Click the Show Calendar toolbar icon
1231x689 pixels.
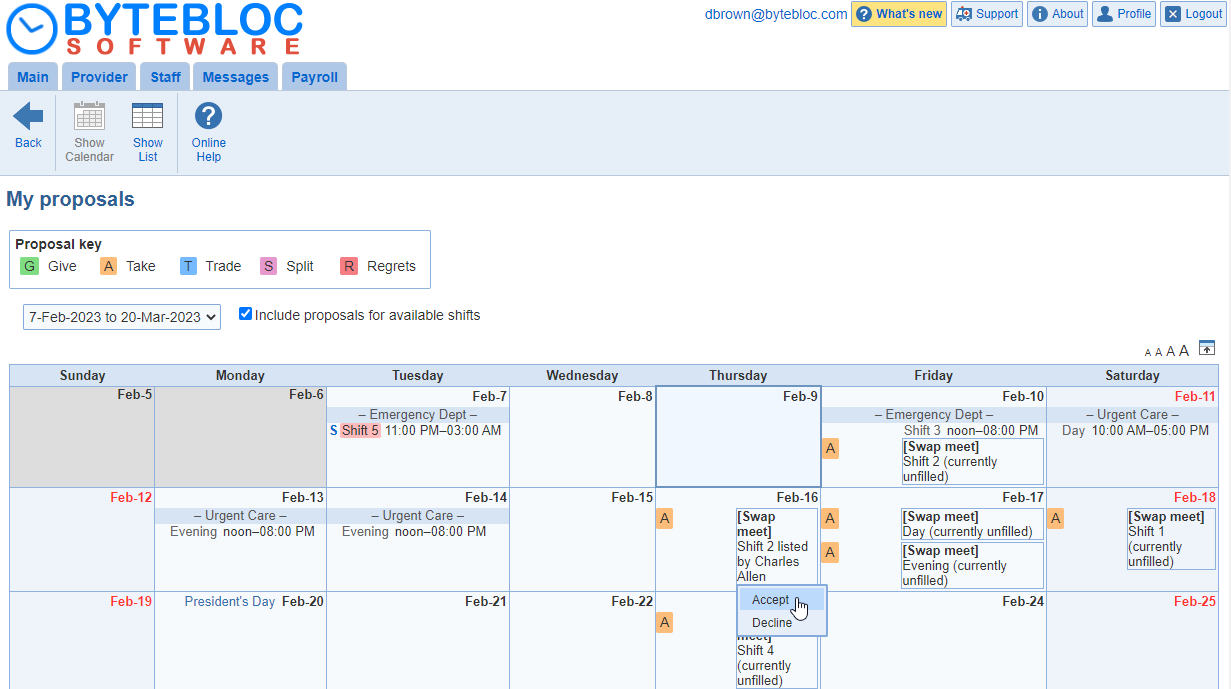coord(89,117)
